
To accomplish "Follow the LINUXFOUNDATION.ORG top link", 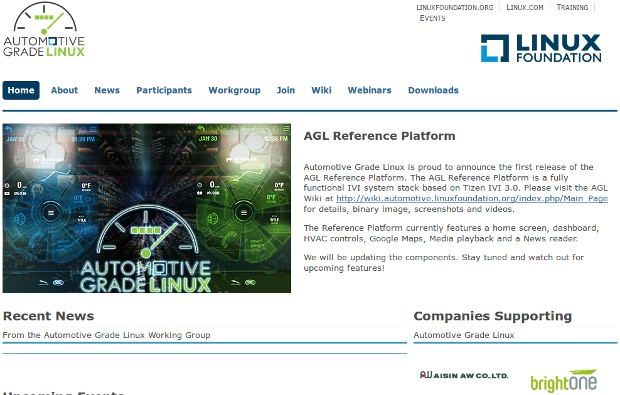I will tap(455, 8).
